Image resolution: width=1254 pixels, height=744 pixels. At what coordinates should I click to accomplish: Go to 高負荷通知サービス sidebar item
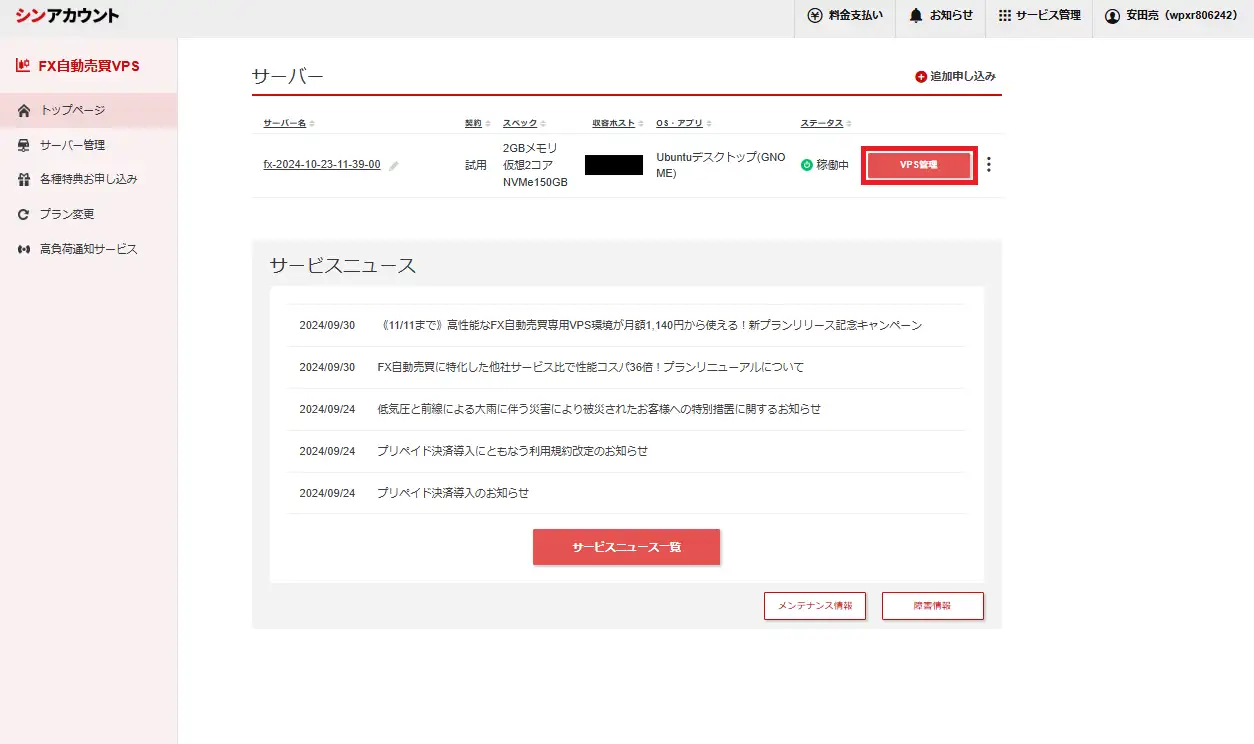tap(88, 249)
